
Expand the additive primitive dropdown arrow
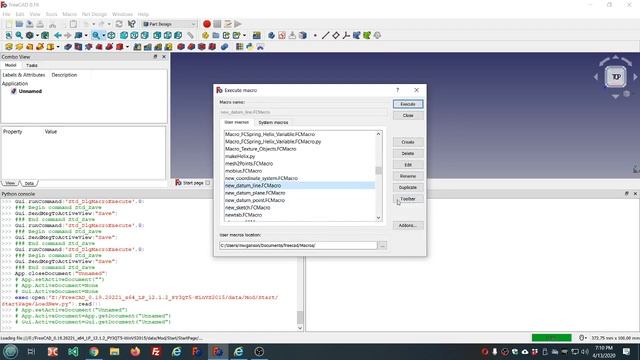[x=58, y=47]
